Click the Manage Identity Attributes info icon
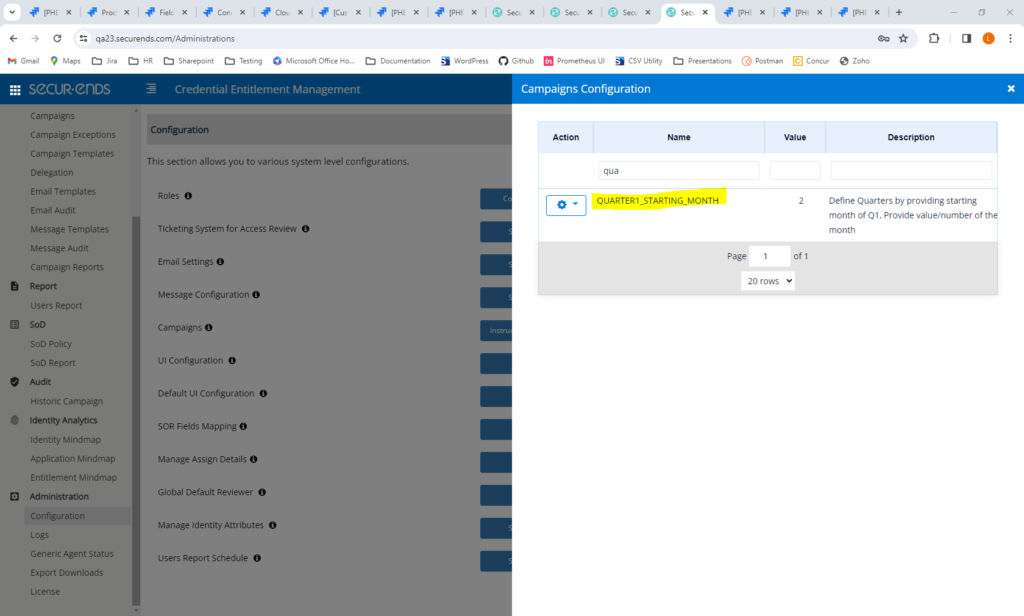This screenshot has height=616, width=1024. tap(273, 525)
